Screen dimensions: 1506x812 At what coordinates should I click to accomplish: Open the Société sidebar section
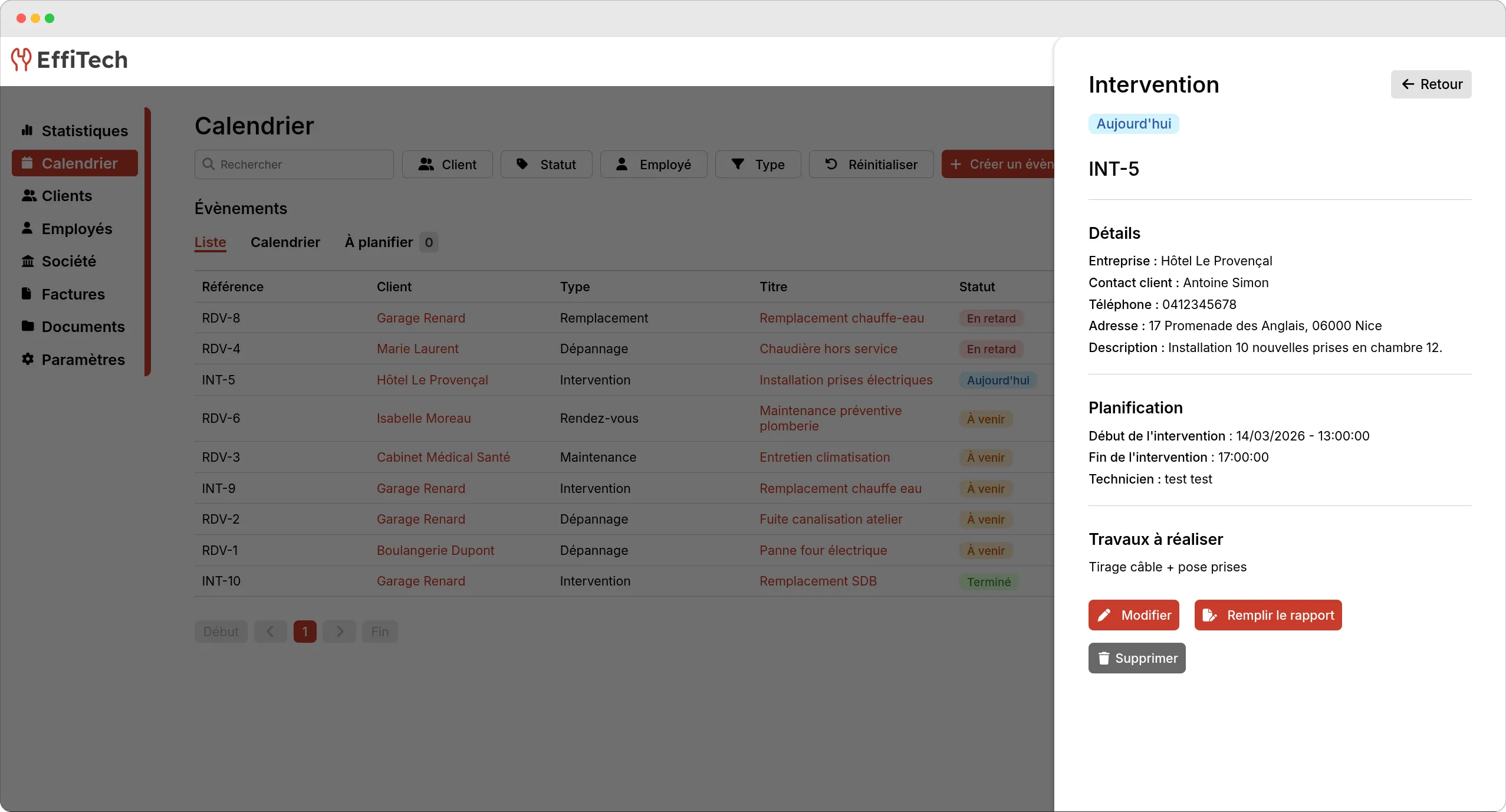point(68,261)
